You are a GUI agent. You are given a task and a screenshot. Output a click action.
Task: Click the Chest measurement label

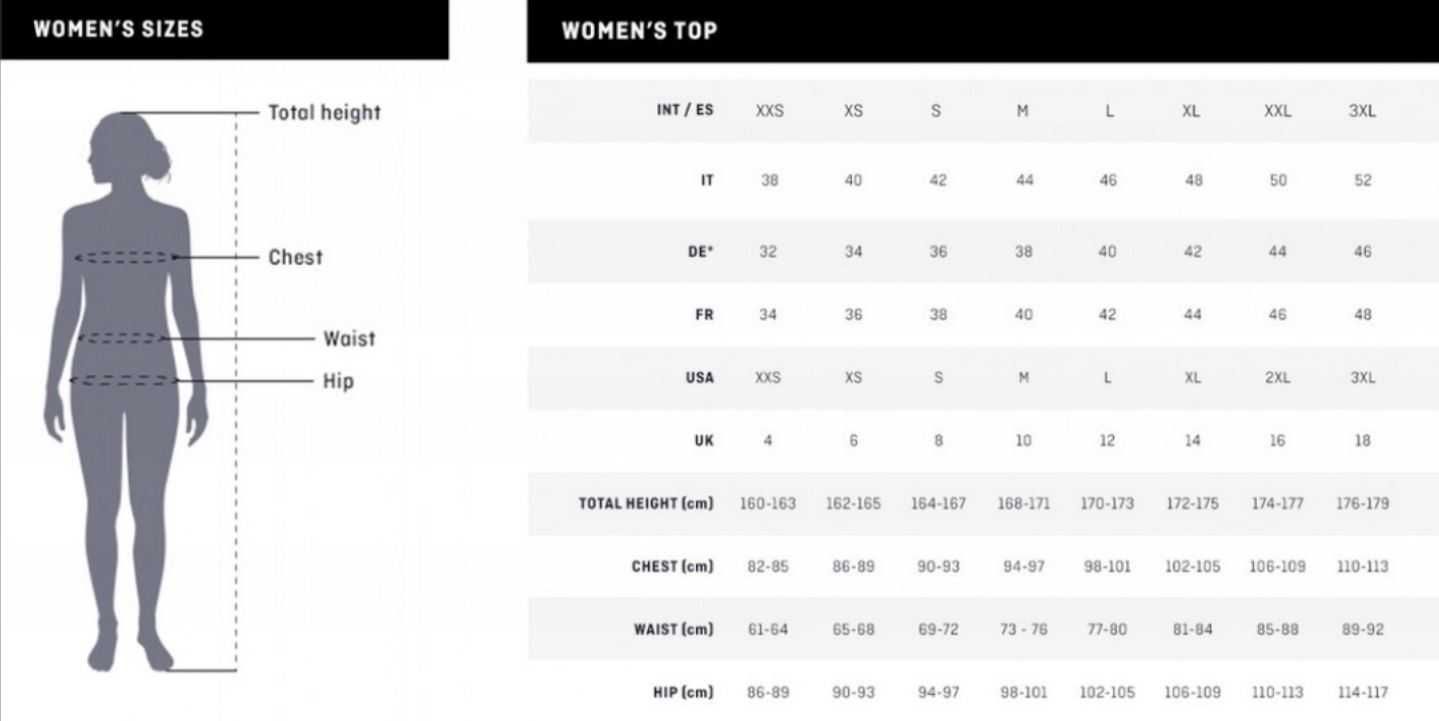[295, 257]
